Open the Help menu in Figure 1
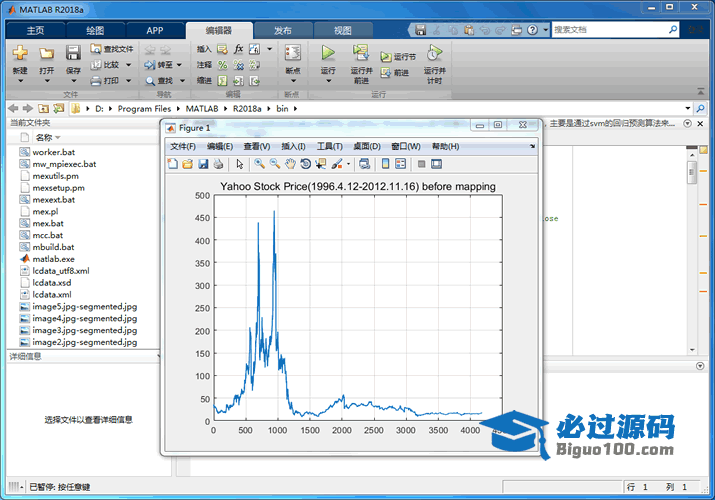This screenshot has height=500, width=715. pyautogui.click(x=446, y=146)
